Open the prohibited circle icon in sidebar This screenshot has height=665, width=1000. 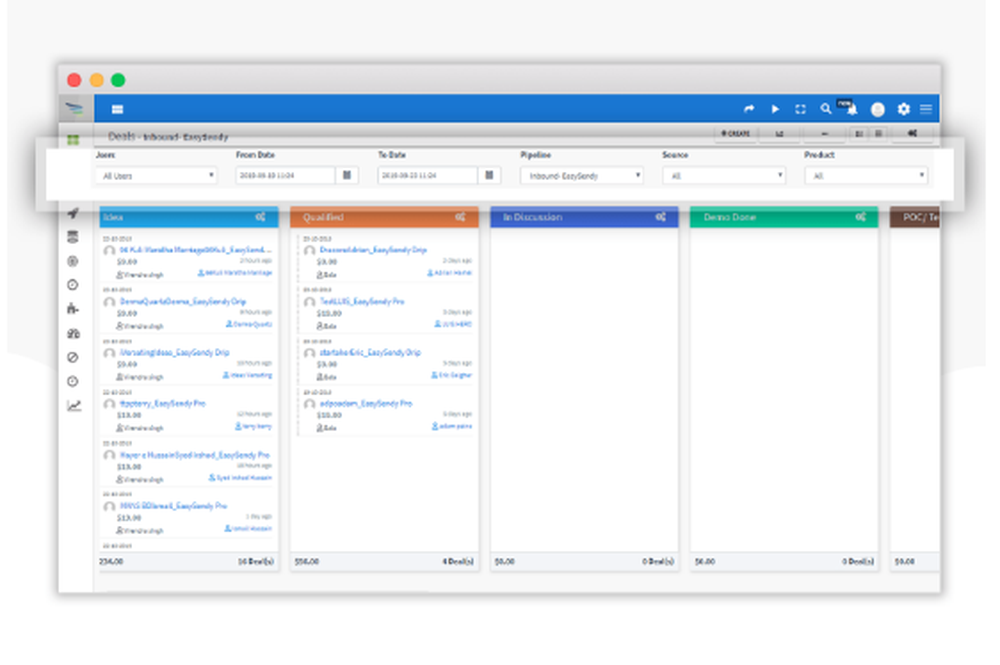click(73, 357)
